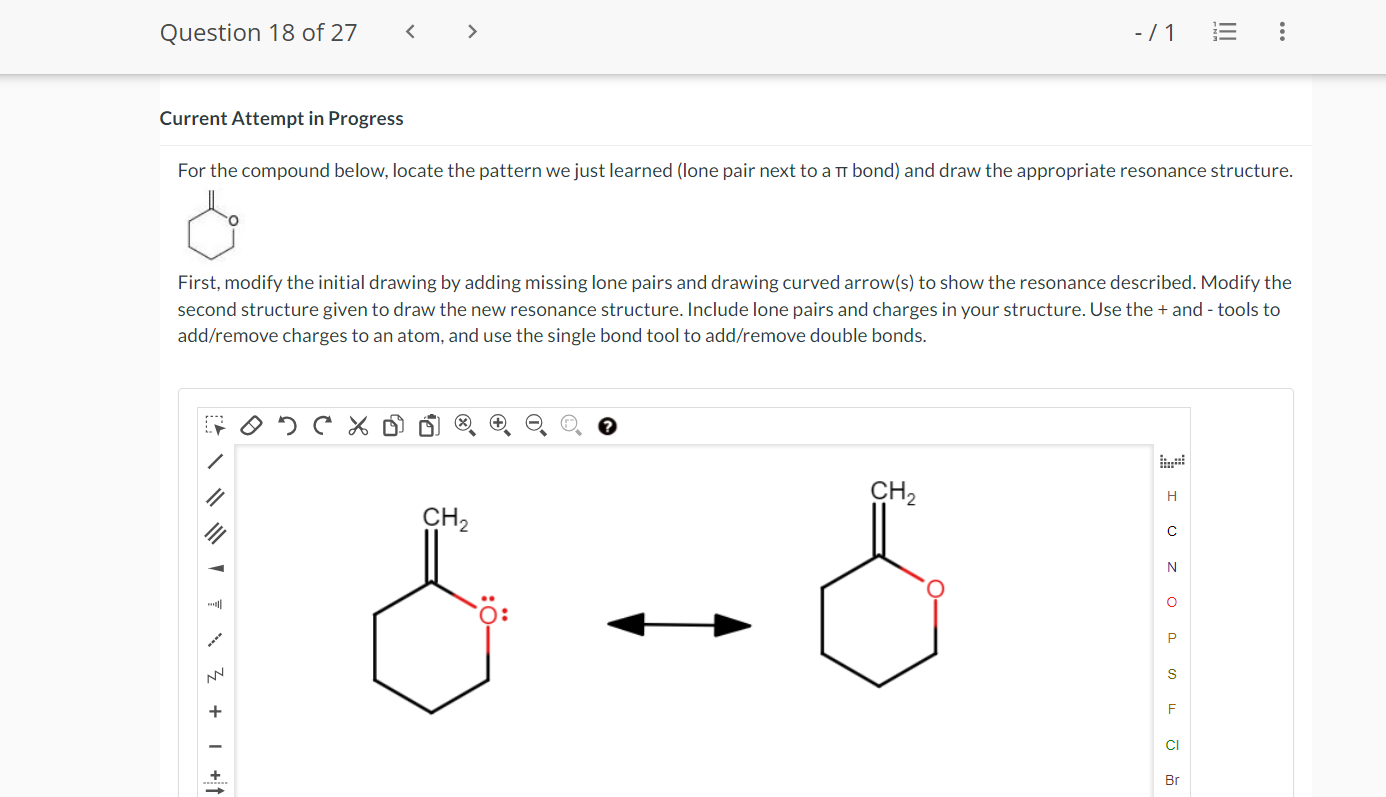Screen dimensions: 1386x797
Task: Advance to the next question with the right chevron
Action: (x=471, y=31)
